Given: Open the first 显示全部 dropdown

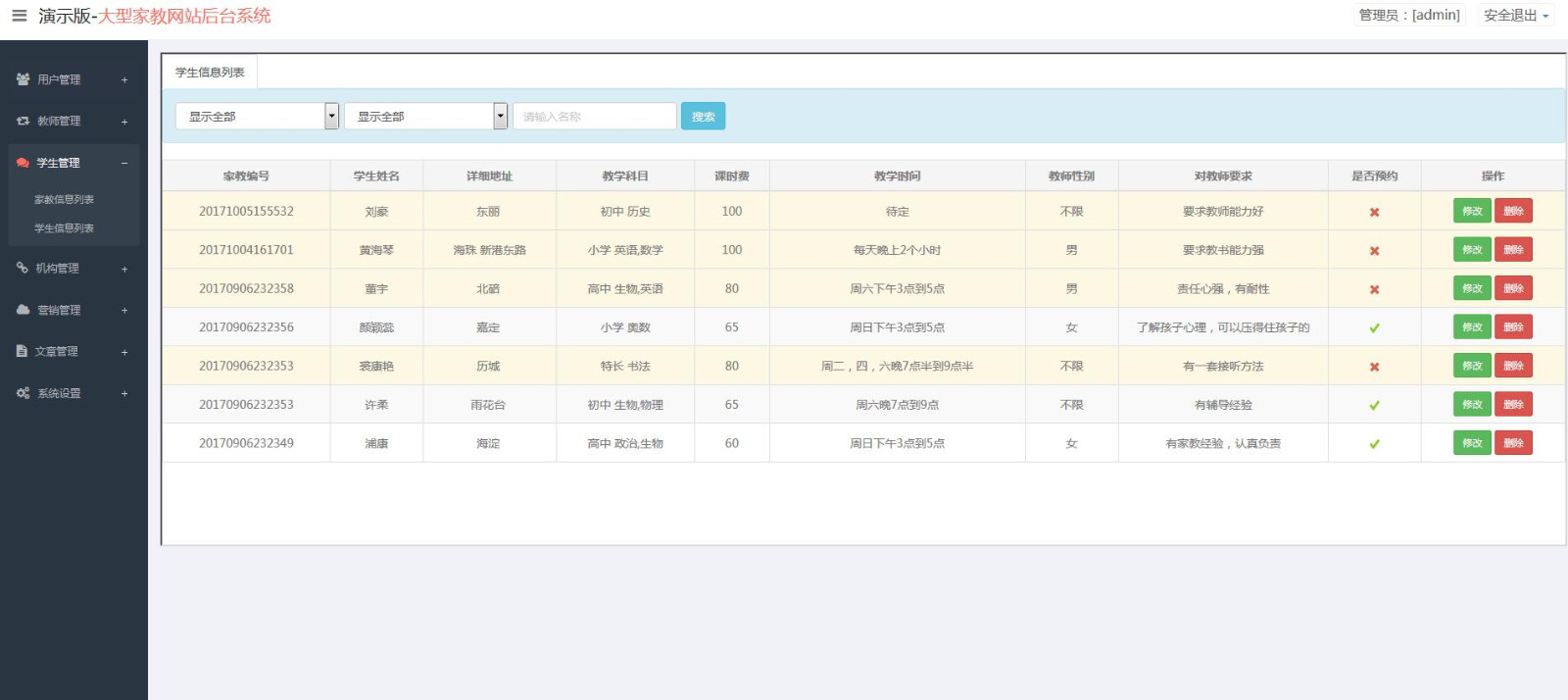Looking at the screenshot, I should 257,116.
